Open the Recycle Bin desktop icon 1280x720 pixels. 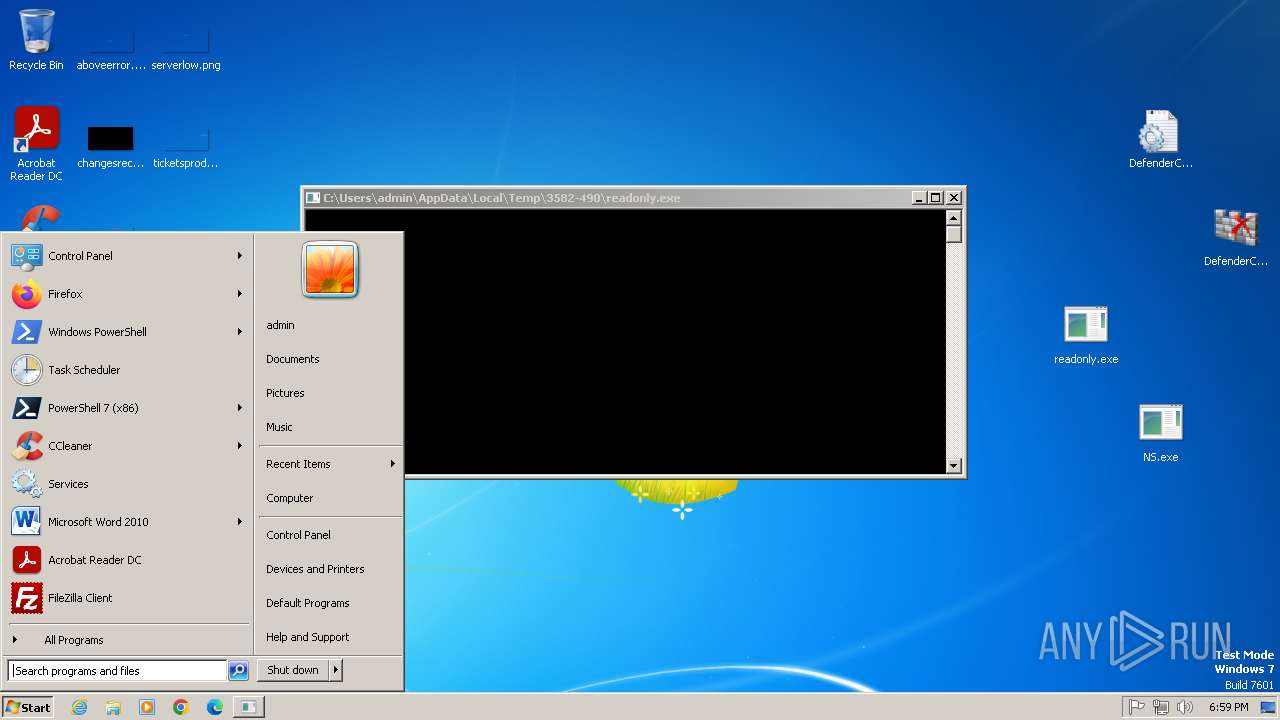click(36, 40)
